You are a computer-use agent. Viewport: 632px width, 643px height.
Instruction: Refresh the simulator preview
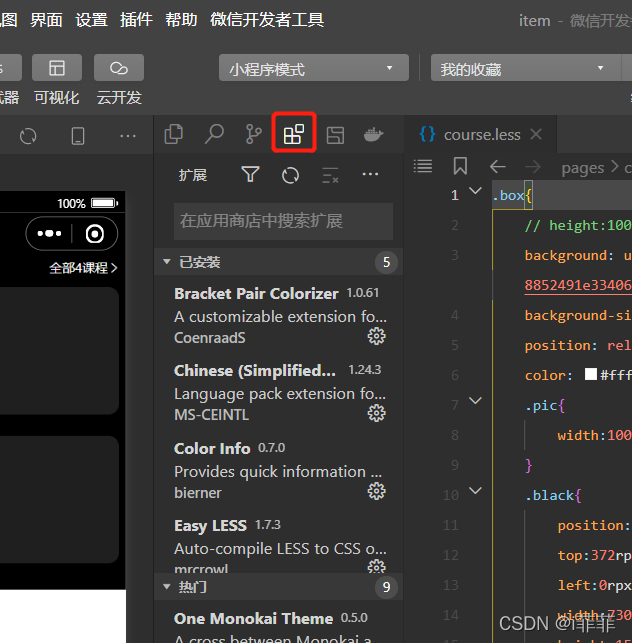tap(28, 136)
